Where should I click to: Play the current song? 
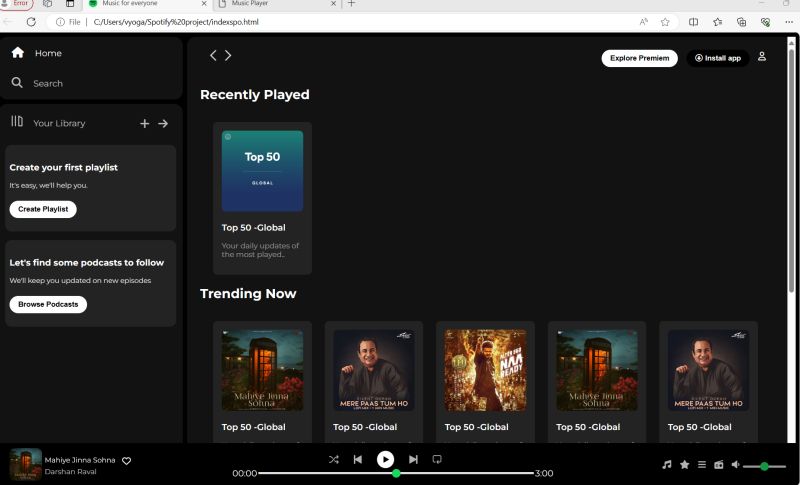pyautogui.click(x=385, y=460)
